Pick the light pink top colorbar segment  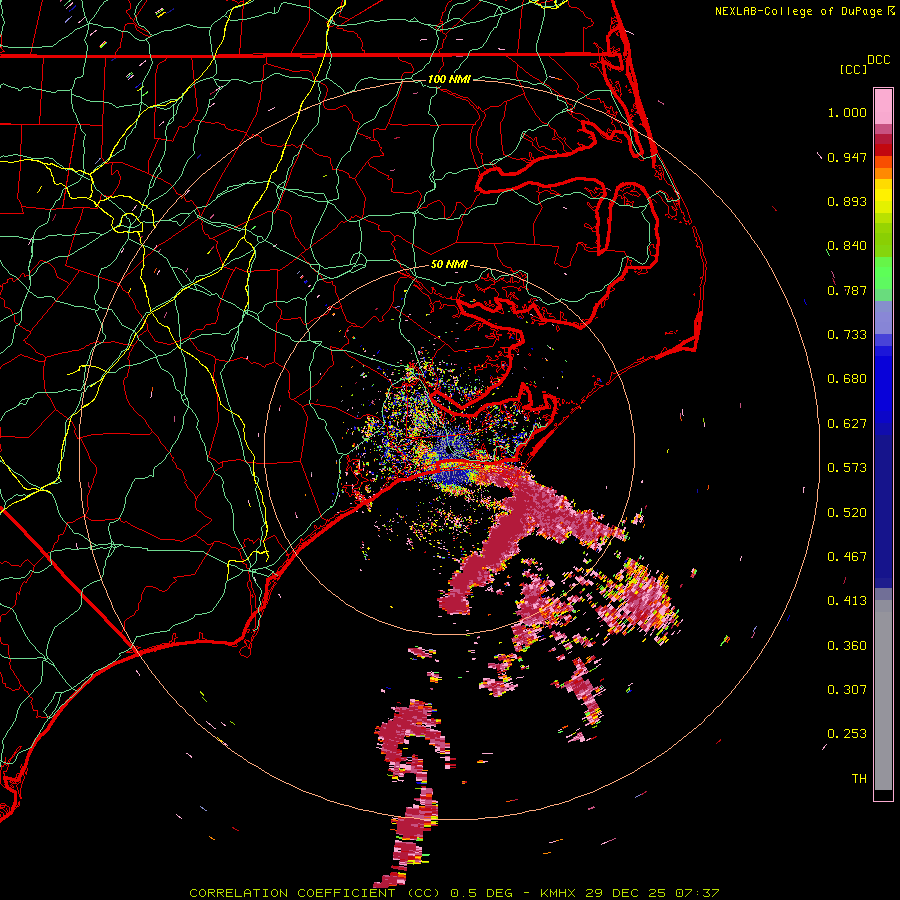(x=883, y=107)
